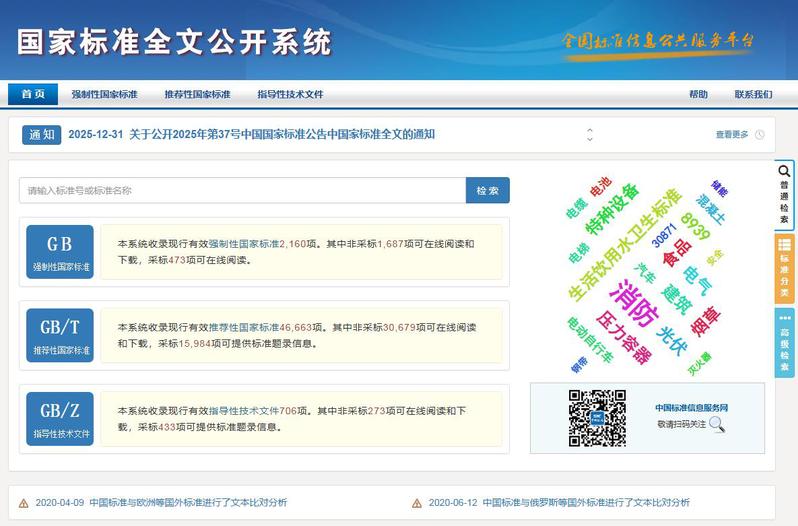798x526 pixels.
Task: Switch to the 首页 tab
Action: 33,94
